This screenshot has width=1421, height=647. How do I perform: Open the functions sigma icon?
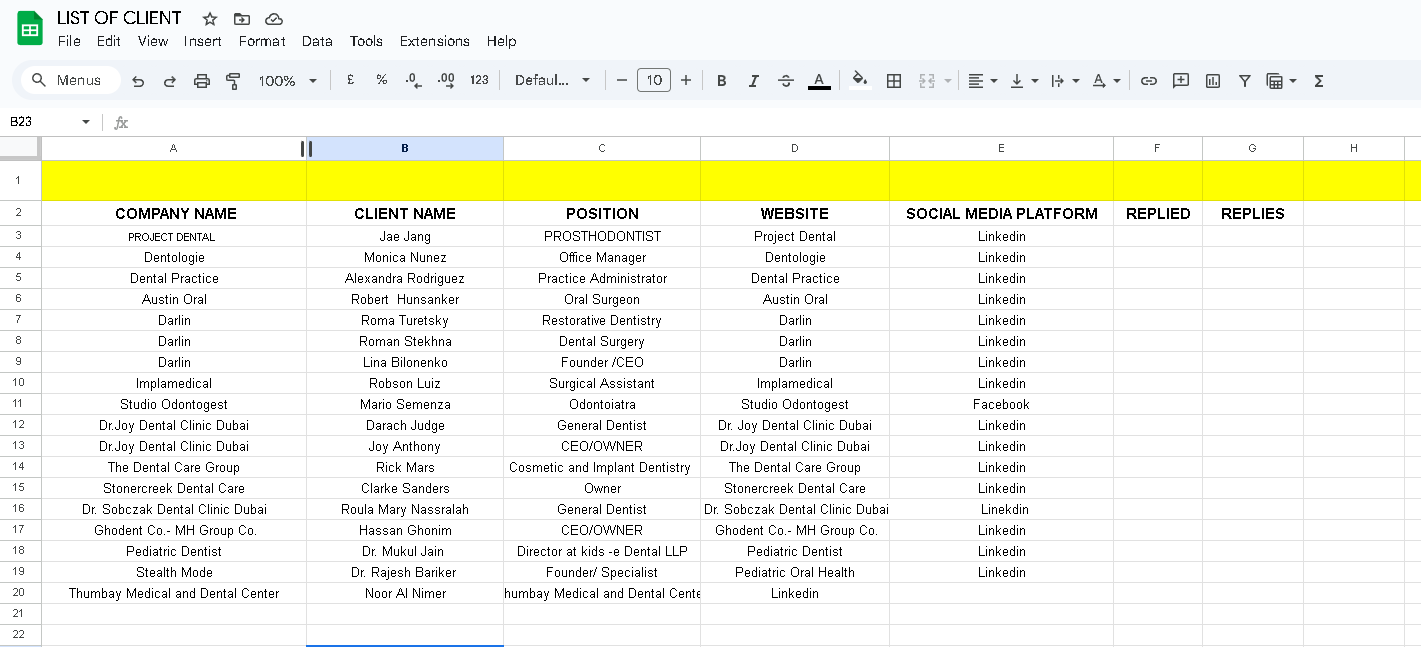coord(1319,81)
